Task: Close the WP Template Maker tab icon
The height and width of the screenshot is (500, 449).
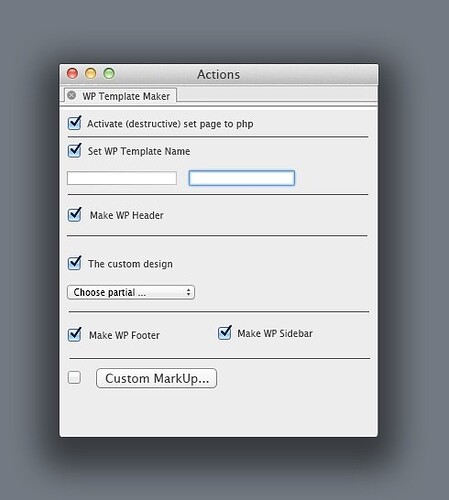Action: [71, 96]
